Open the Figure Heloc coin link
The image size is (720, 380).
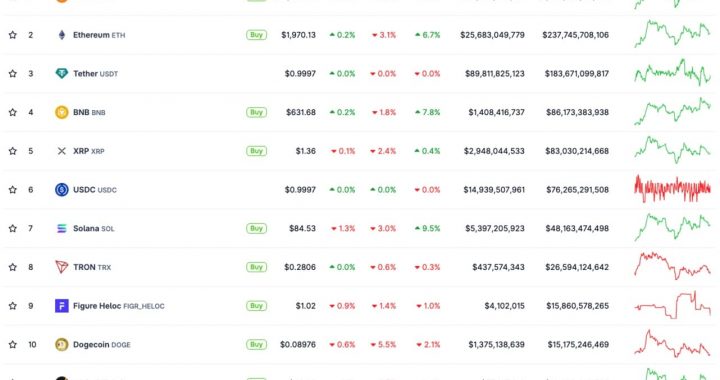tap(118, 306)
